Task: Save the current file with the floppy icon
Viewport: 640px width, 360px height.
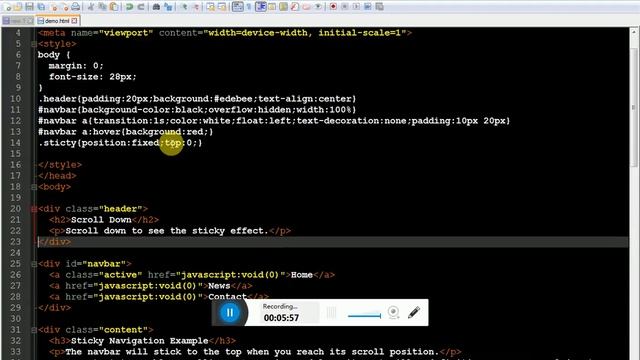Action: (29, 7)
